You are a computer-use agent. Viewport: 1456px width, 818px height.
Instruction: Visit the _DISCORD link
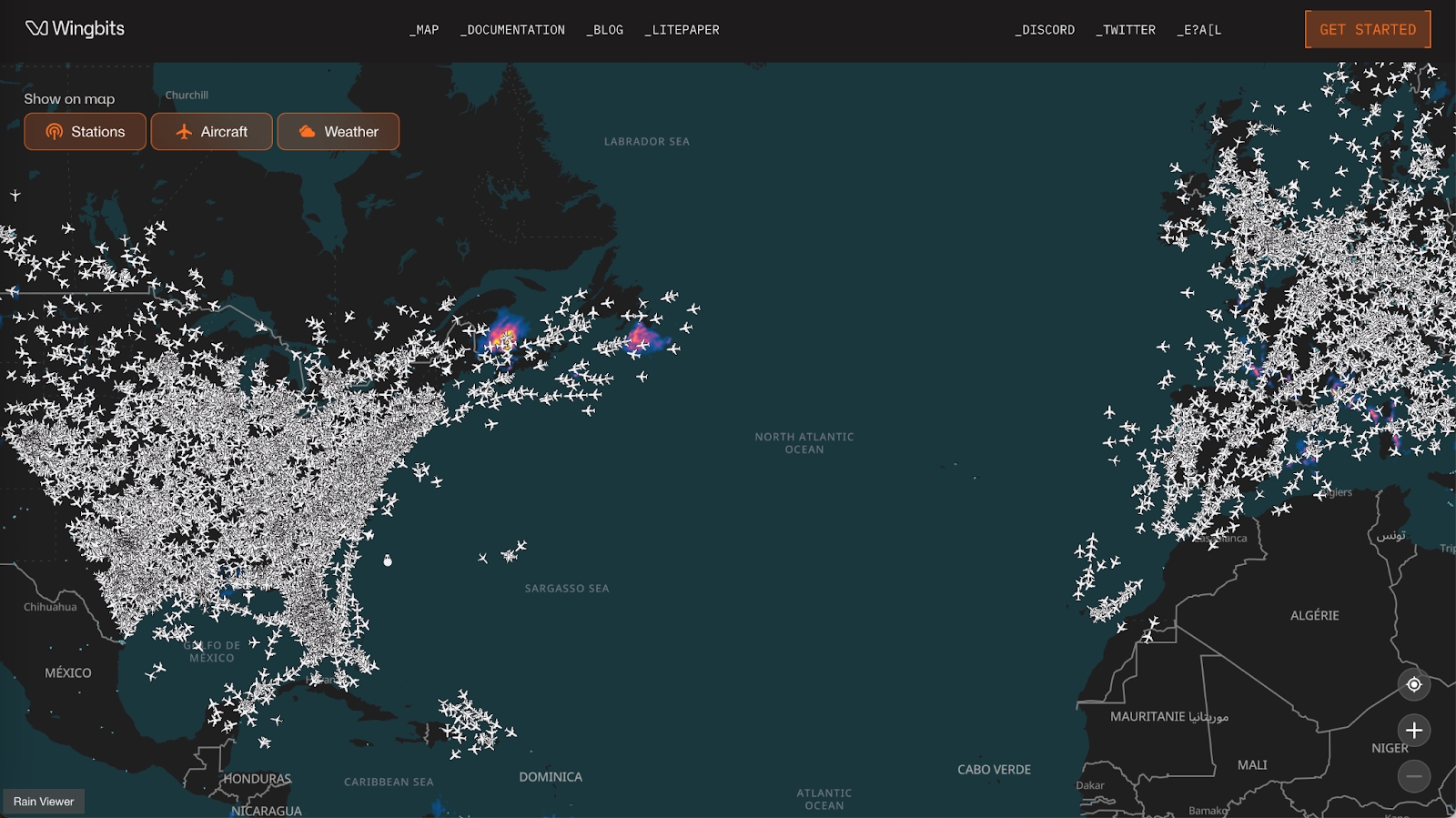point(1045,30)
